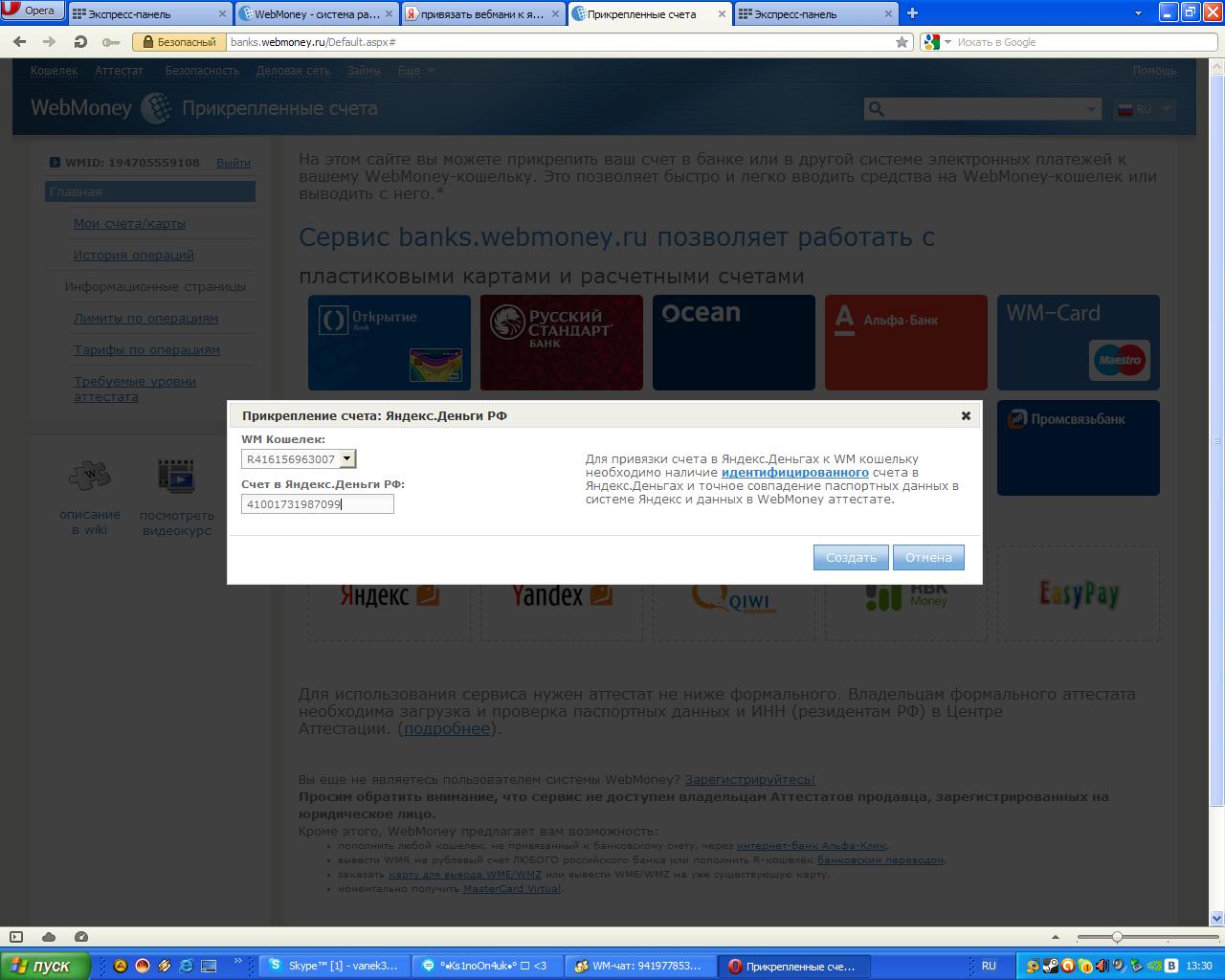Open Тарифы по операциям page

click(x=146, y=350)
